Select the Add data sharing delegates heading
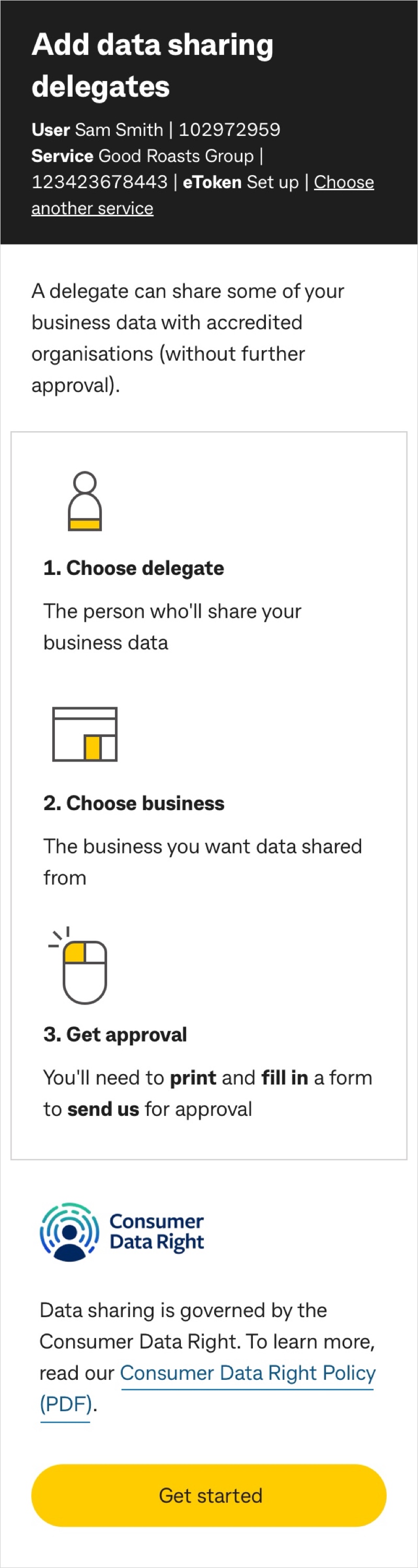The height and width of the screenshot is (1568, 418). point(152,64)
